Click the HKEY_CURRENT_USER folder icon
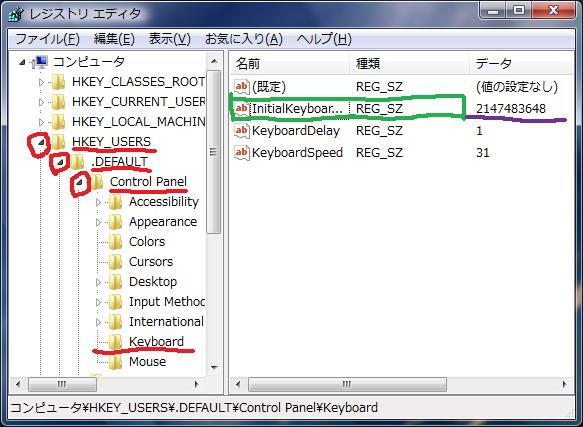 (x=58, y=102)
